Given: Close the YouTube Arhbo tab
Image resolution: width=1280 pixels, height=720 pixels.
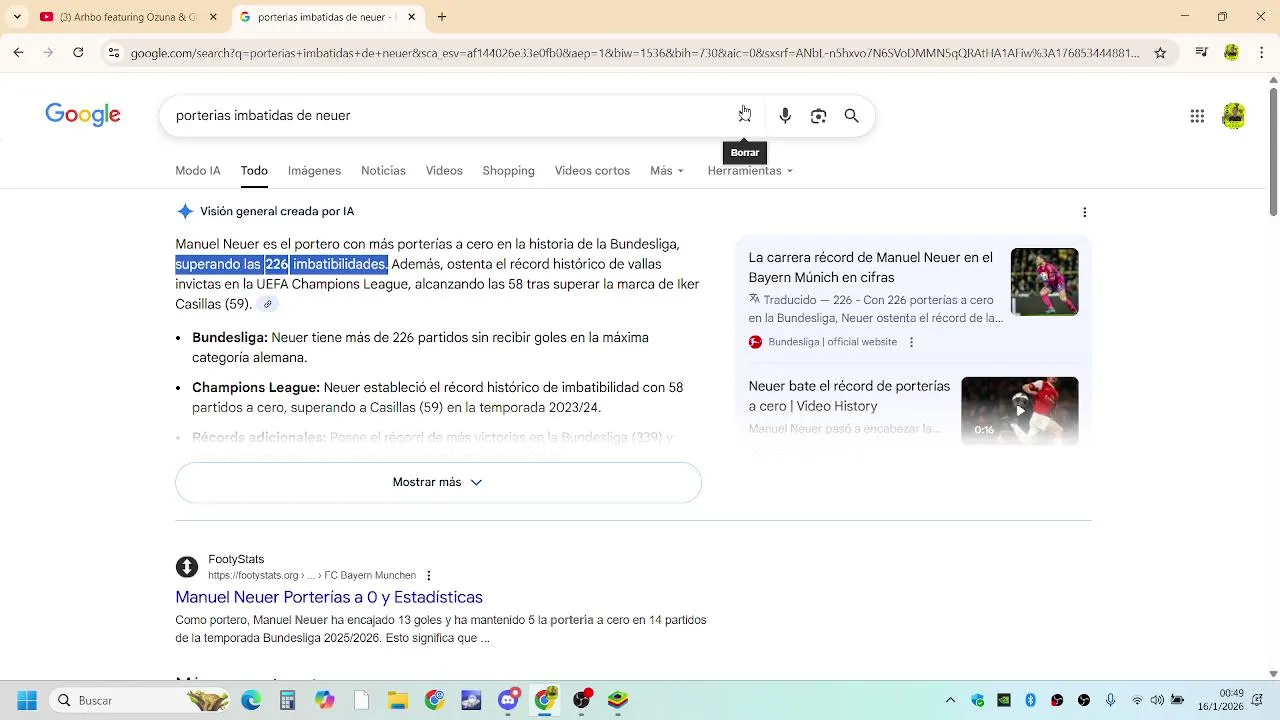Looking at the screenshot, I should [215, 17].
